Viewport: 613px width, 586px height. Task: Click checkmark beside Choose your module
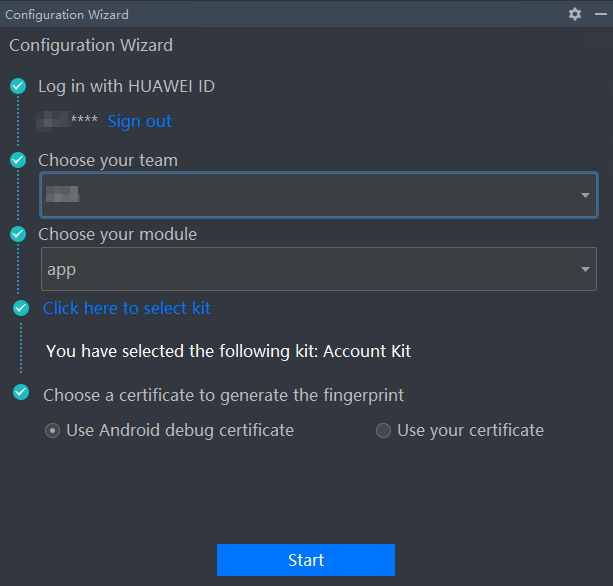[x=18, y=234]
